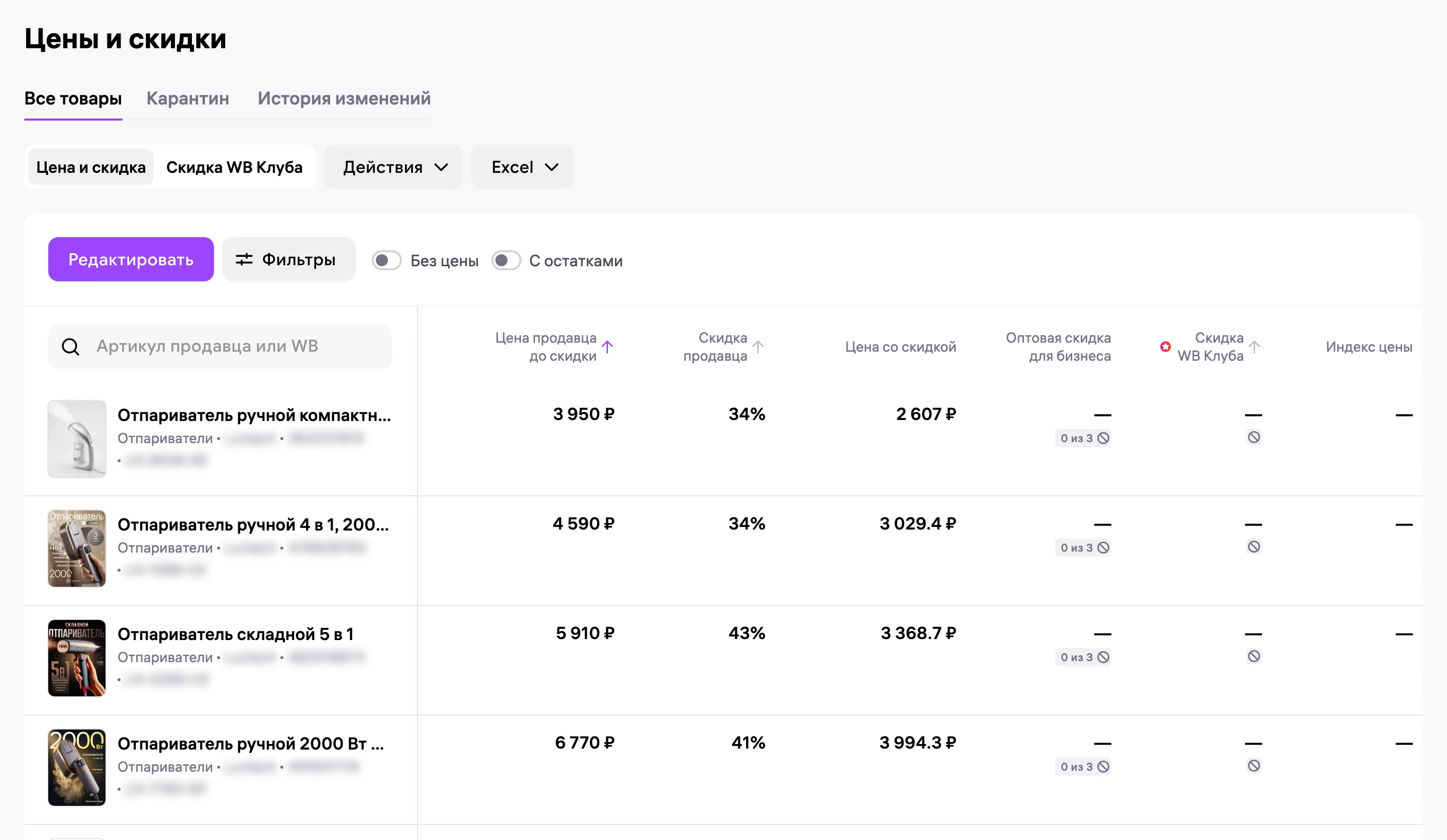Click the '0 из 3' badge in 4 590 ₽ row
This screenshot has width=1447, height=840.
coord(1083,547)
